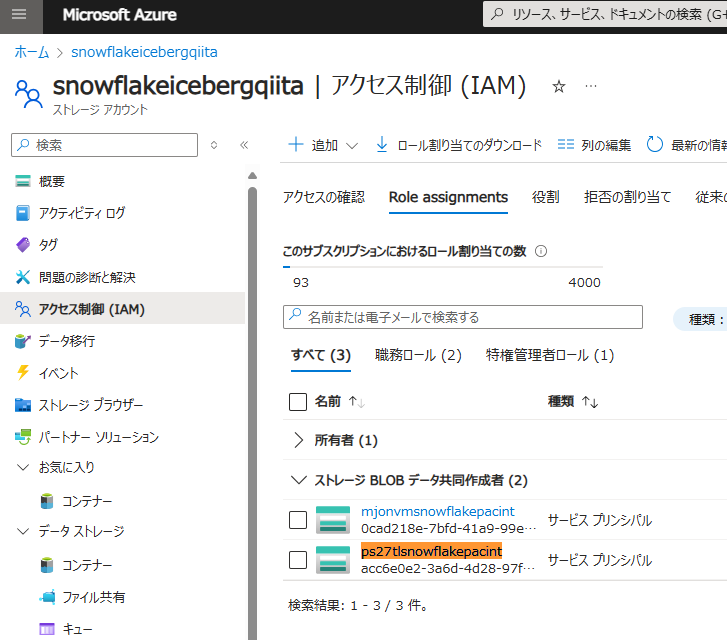727x640 pixels.
Task: Switch to アクセスの確認 tab
Action: coord(324,197)
